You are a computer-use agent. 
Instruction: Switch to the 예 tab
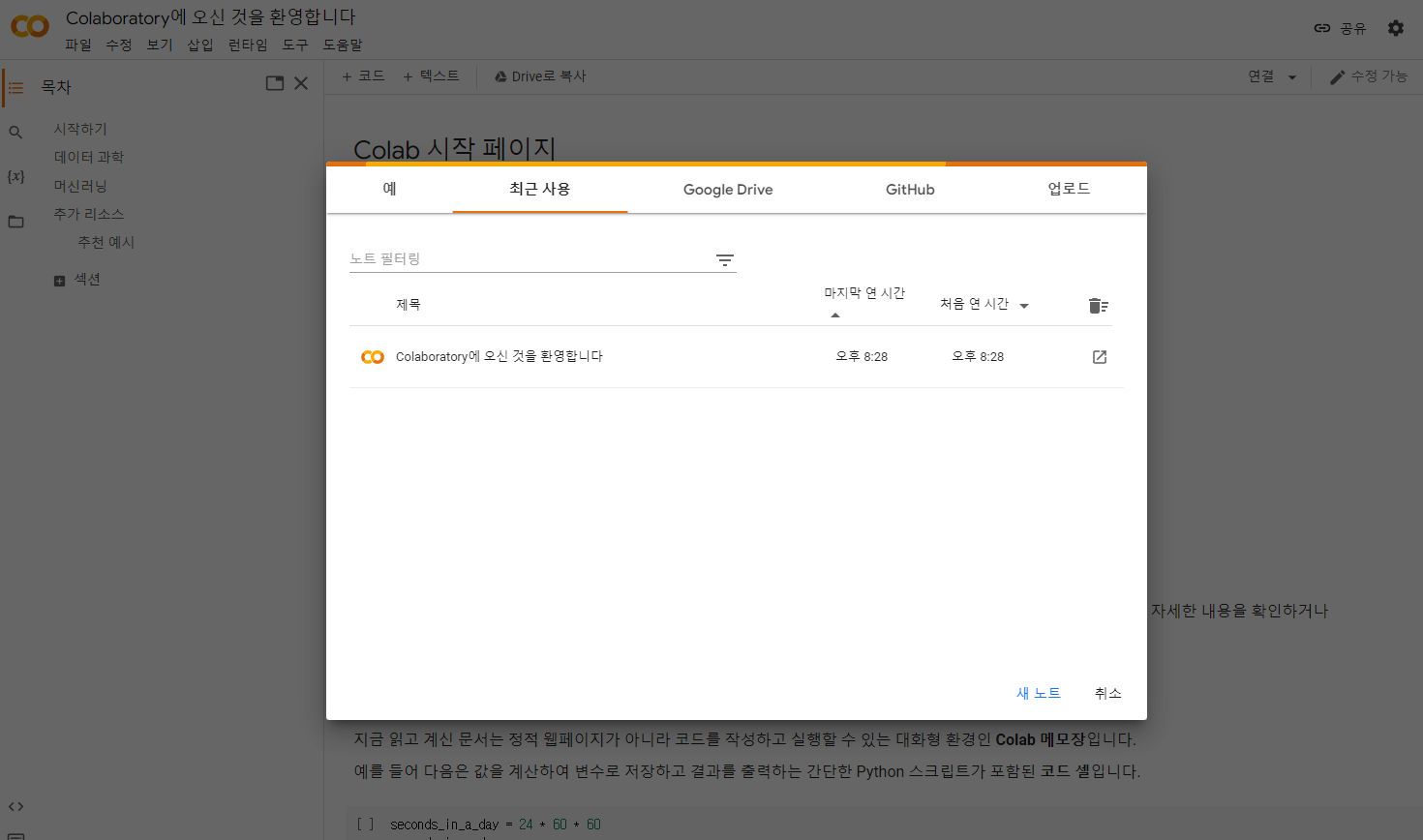point(389,189)
